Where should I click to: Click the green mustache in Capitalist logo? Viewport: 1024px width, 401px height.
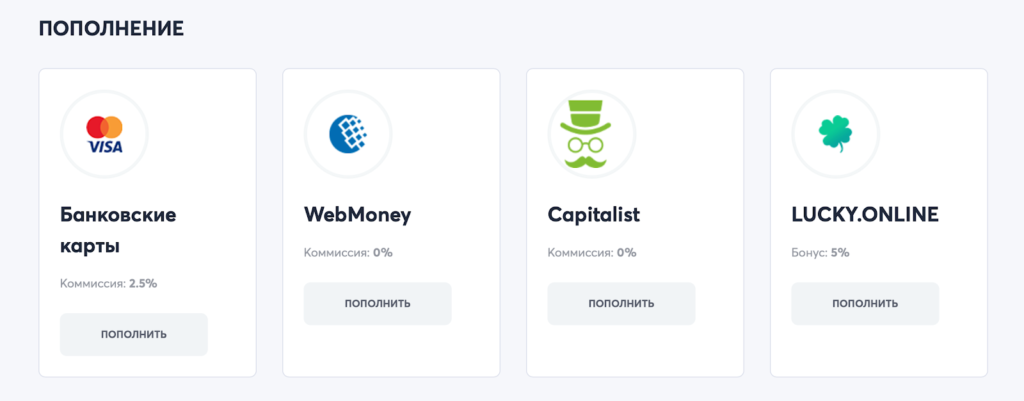click(x=591, y=160)
